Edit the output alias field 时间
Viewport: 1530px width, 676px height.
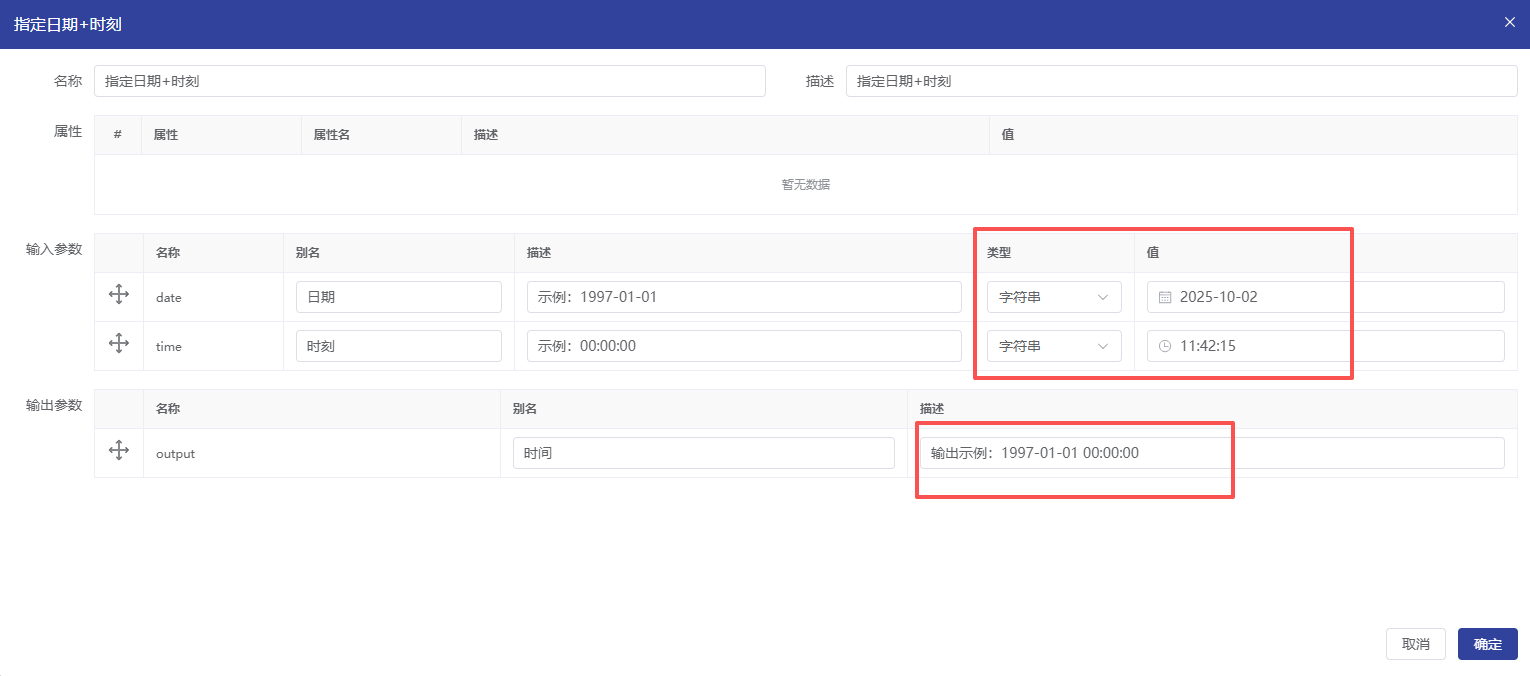(703, 453)
